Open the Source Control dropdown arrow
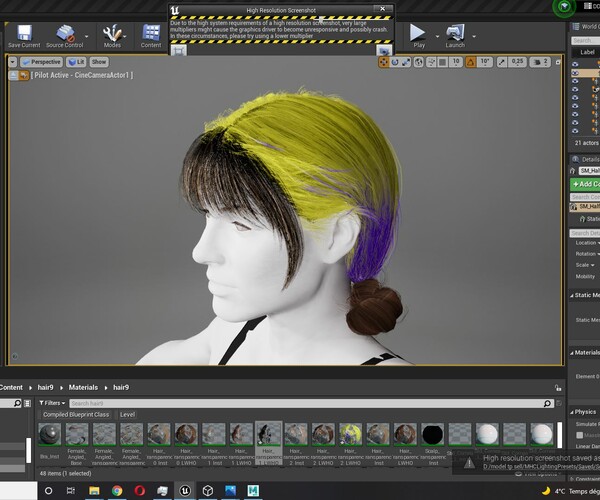This screenshot has width=600, height=500. tap(86, 36)
